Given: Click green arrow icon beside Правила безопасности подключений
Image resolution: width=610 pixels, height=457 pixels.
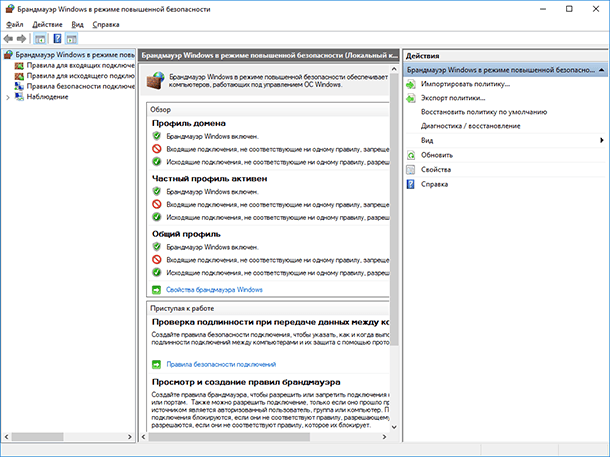Looking at the screenshot, I should [156, 364].
